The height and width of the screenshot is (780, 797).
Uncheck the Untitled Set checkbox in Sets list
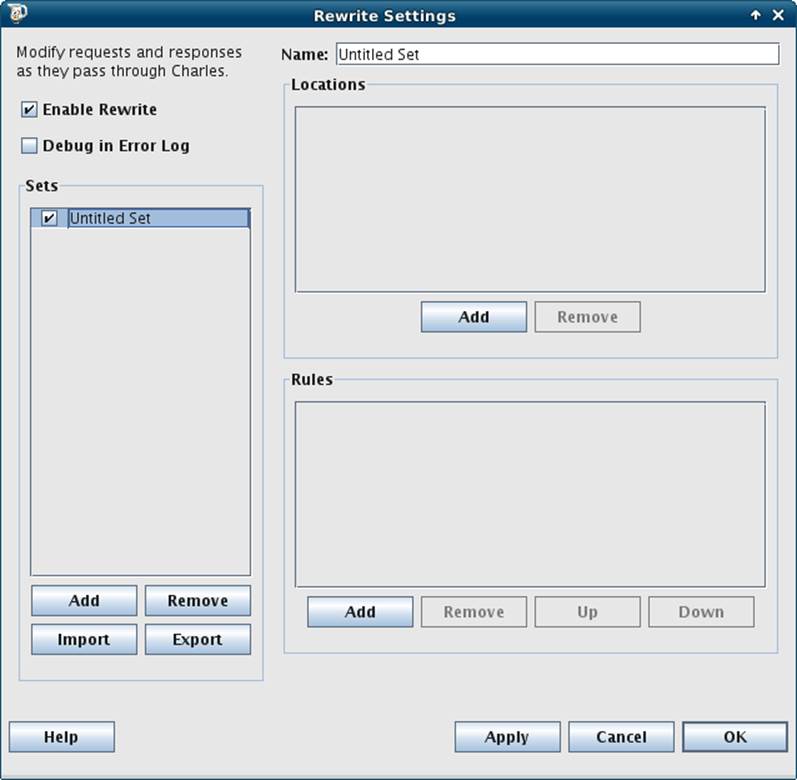click(x=49, y=219)
